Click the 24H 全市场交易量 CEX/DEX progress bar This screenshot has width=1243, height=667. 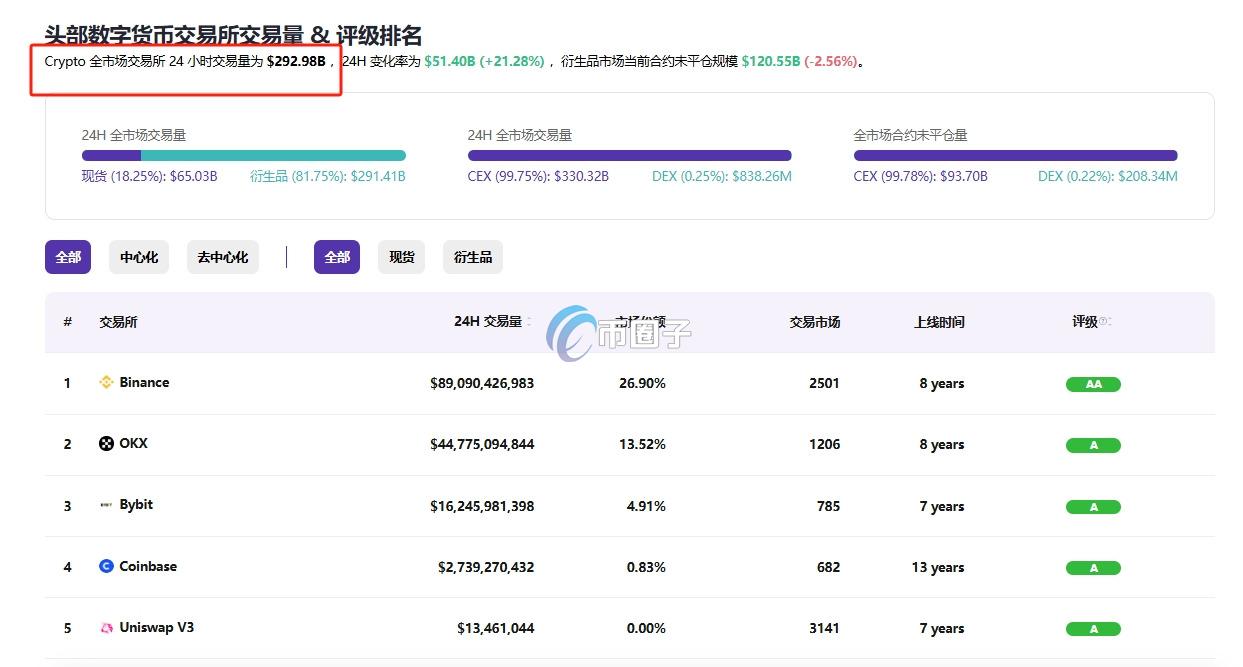[x=629, y=155]
